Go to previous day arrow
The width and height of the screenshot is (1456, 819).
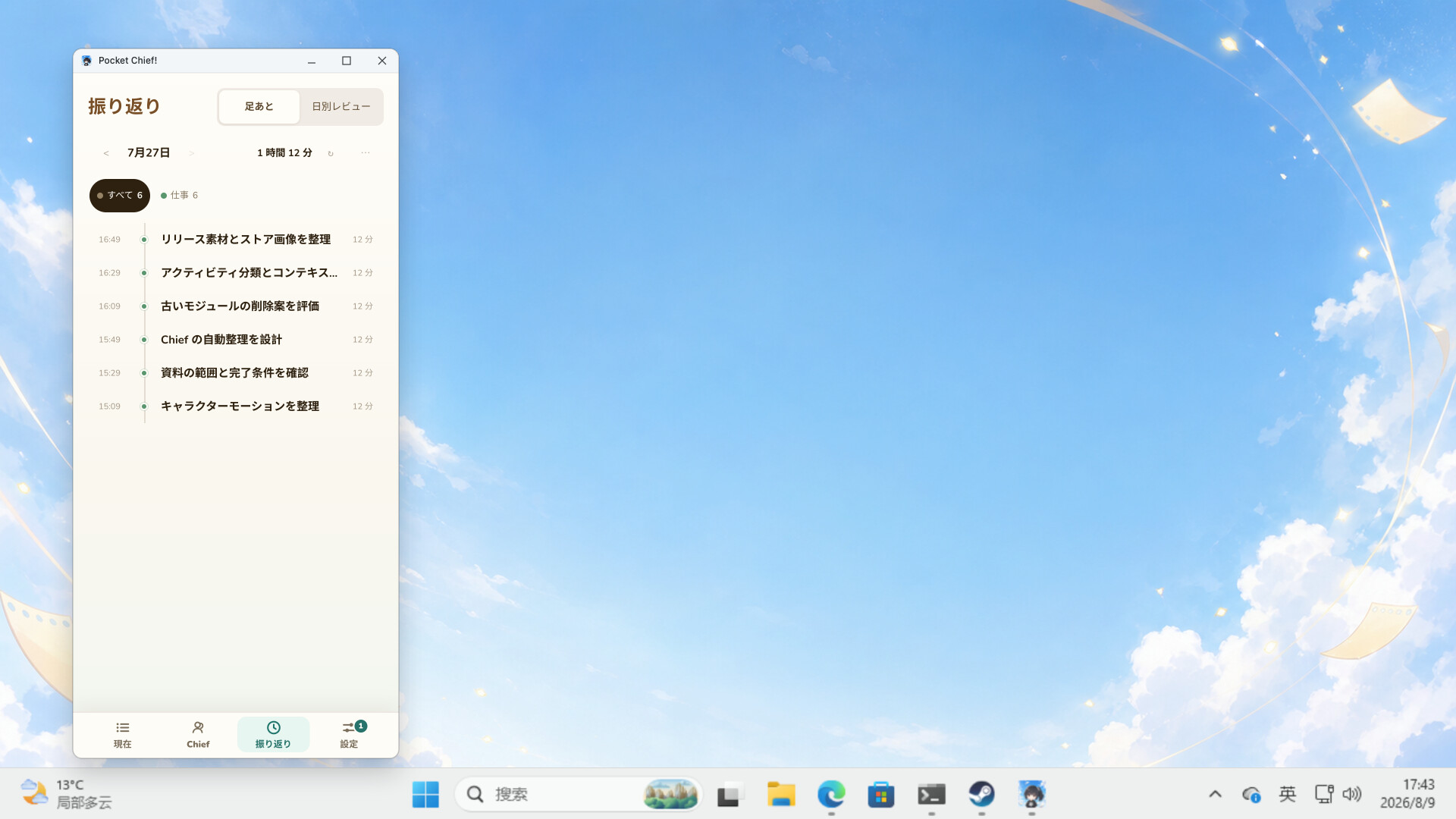(106, 153)
